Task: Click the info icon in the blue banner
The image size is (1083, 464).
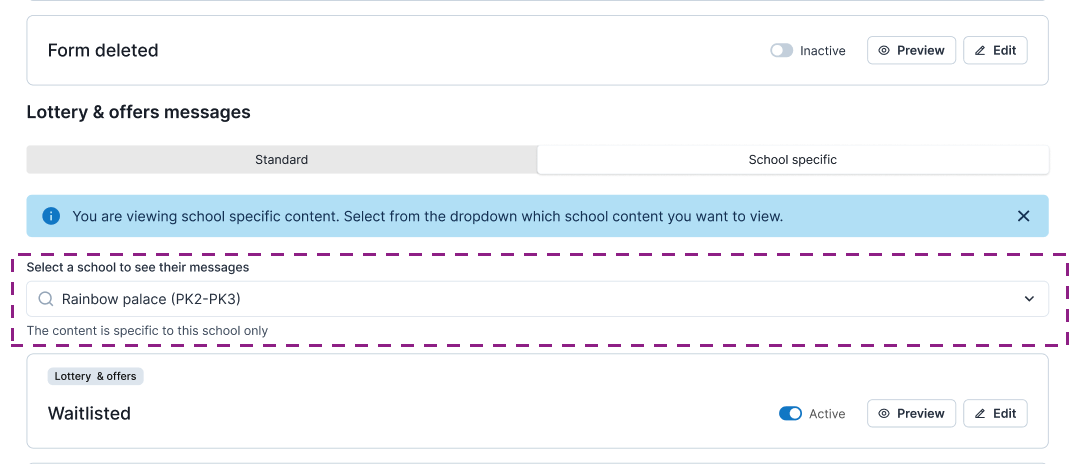Action: click(x=51, y=216)
